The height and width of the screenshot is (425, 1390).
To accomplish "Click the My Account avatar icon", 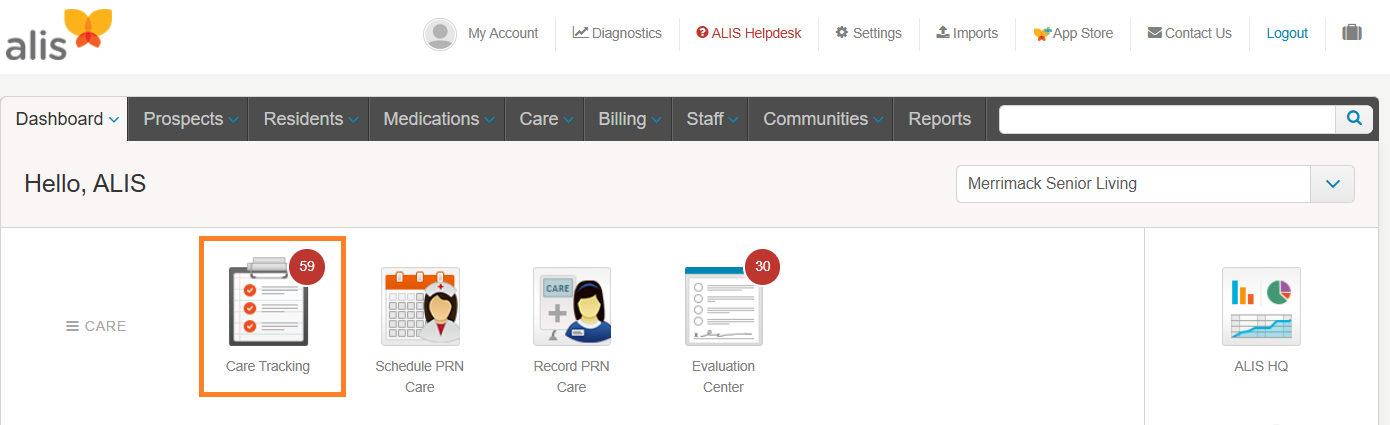I will (x=440, y=34).
